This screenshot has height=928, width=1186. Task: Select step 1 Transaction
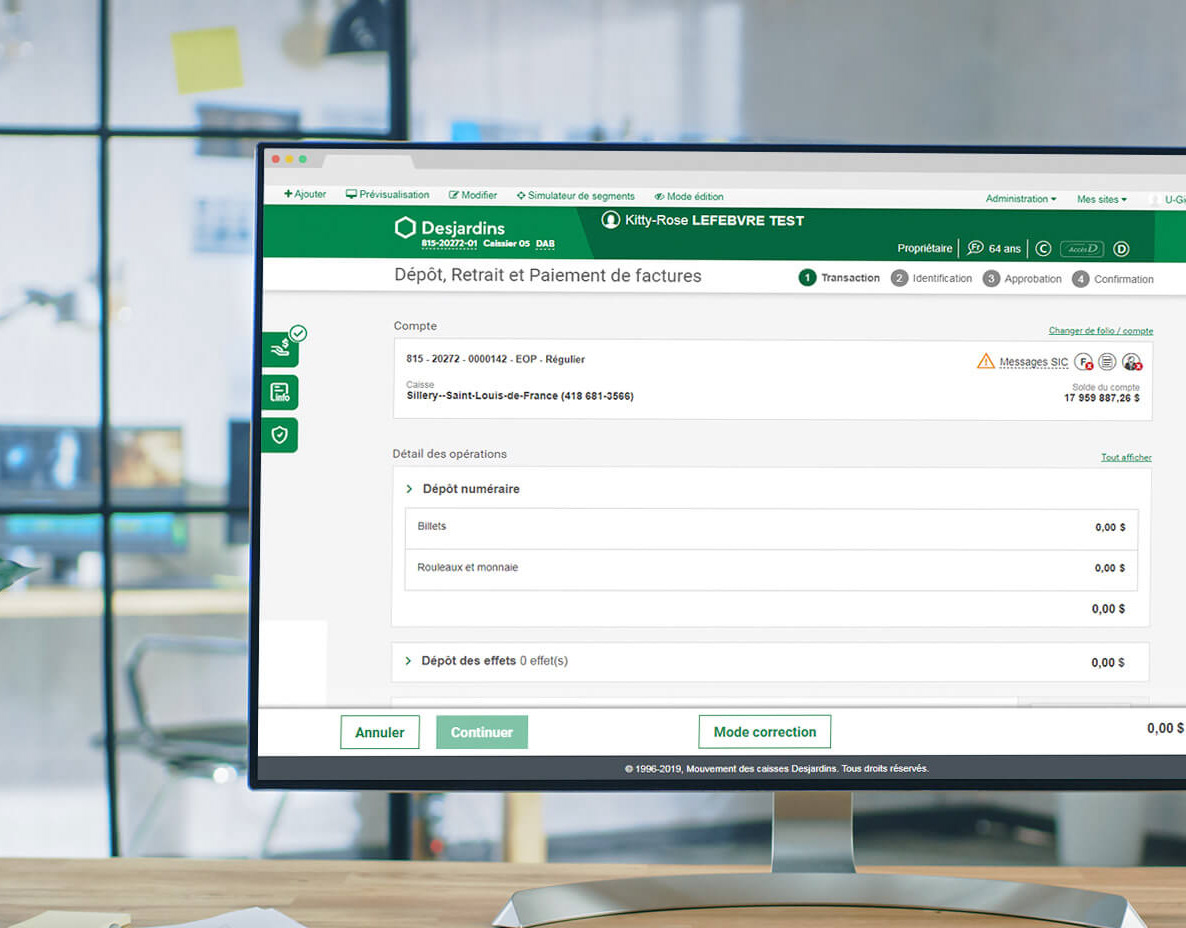click(x=840, y=278)
